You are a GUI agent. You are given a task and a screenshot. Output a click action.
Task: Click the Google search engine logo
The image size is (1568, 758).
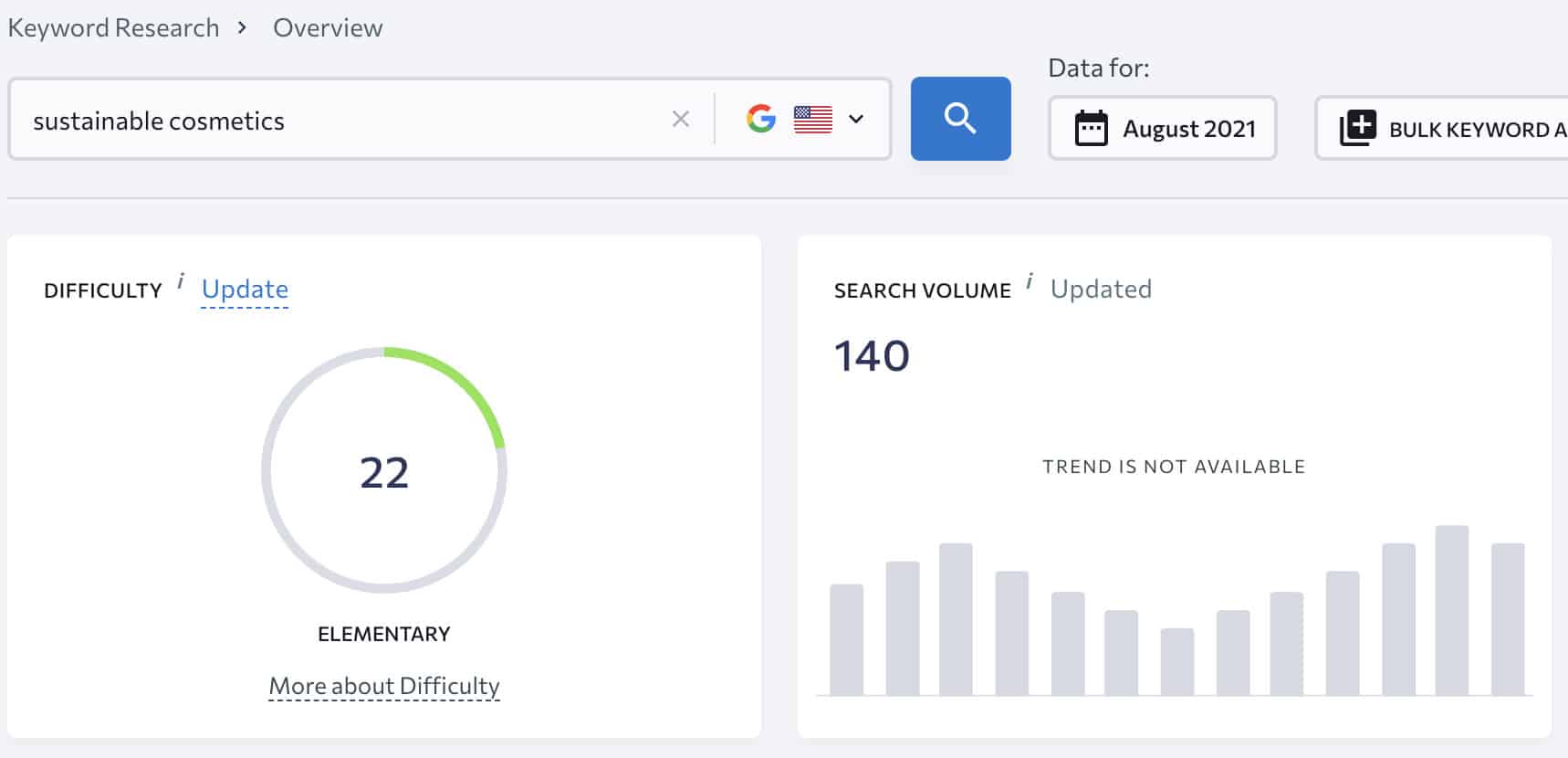pos(760,119)
